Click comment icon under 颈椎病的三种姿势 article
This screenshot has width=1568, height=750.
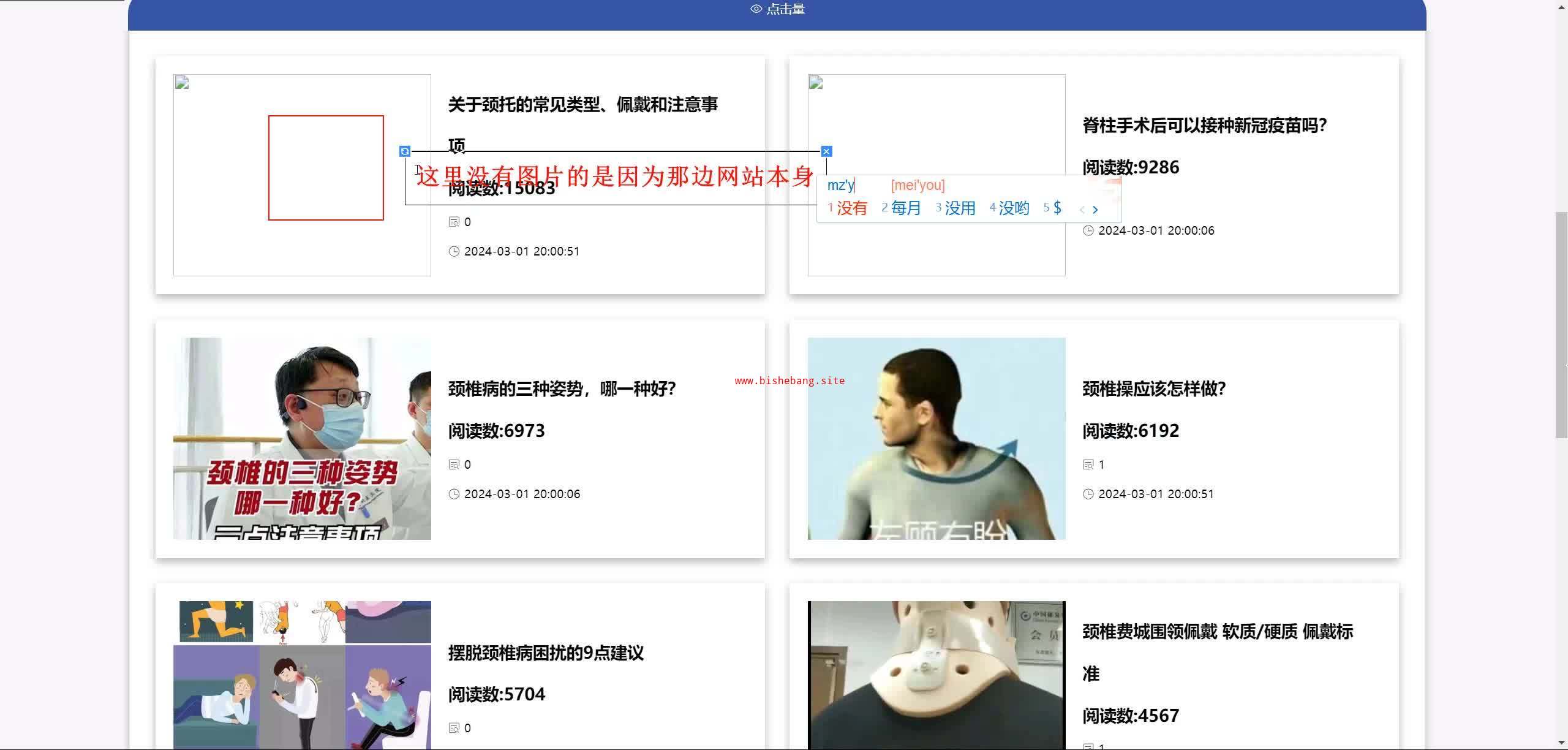(454, 464)
